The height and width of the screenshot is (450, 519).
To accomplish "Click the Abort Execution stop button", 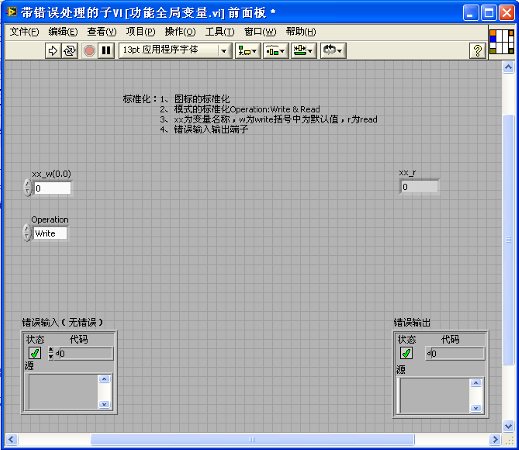I will 89,51.
